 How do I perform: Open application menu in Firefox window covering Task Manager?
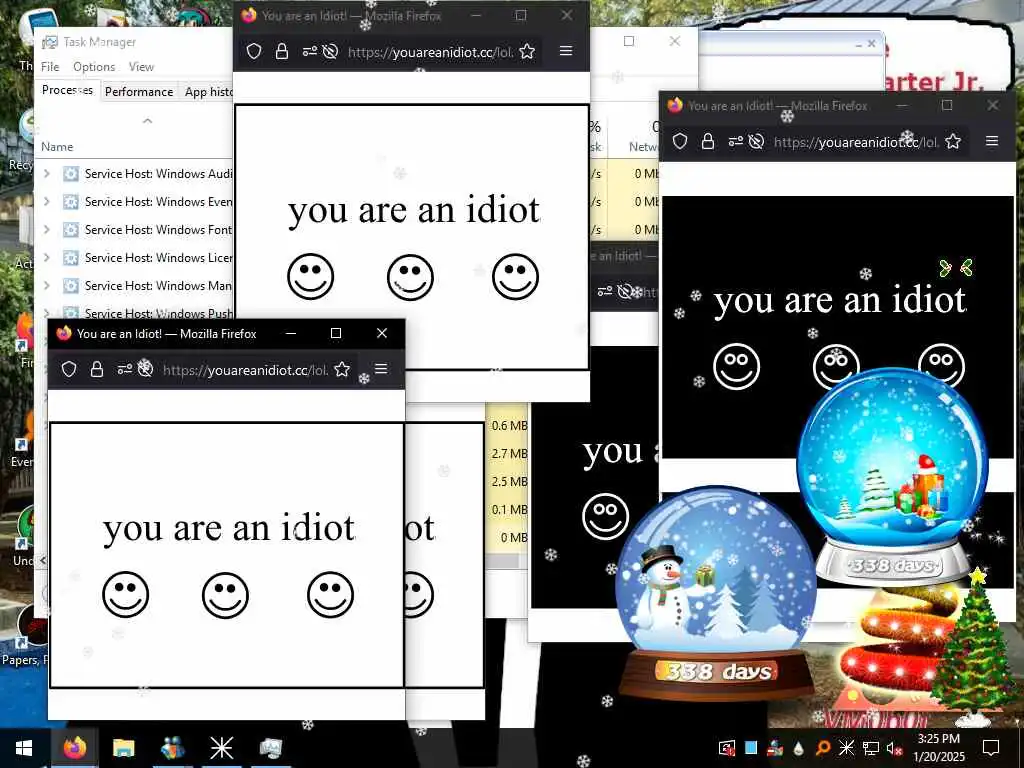[566, 51]
